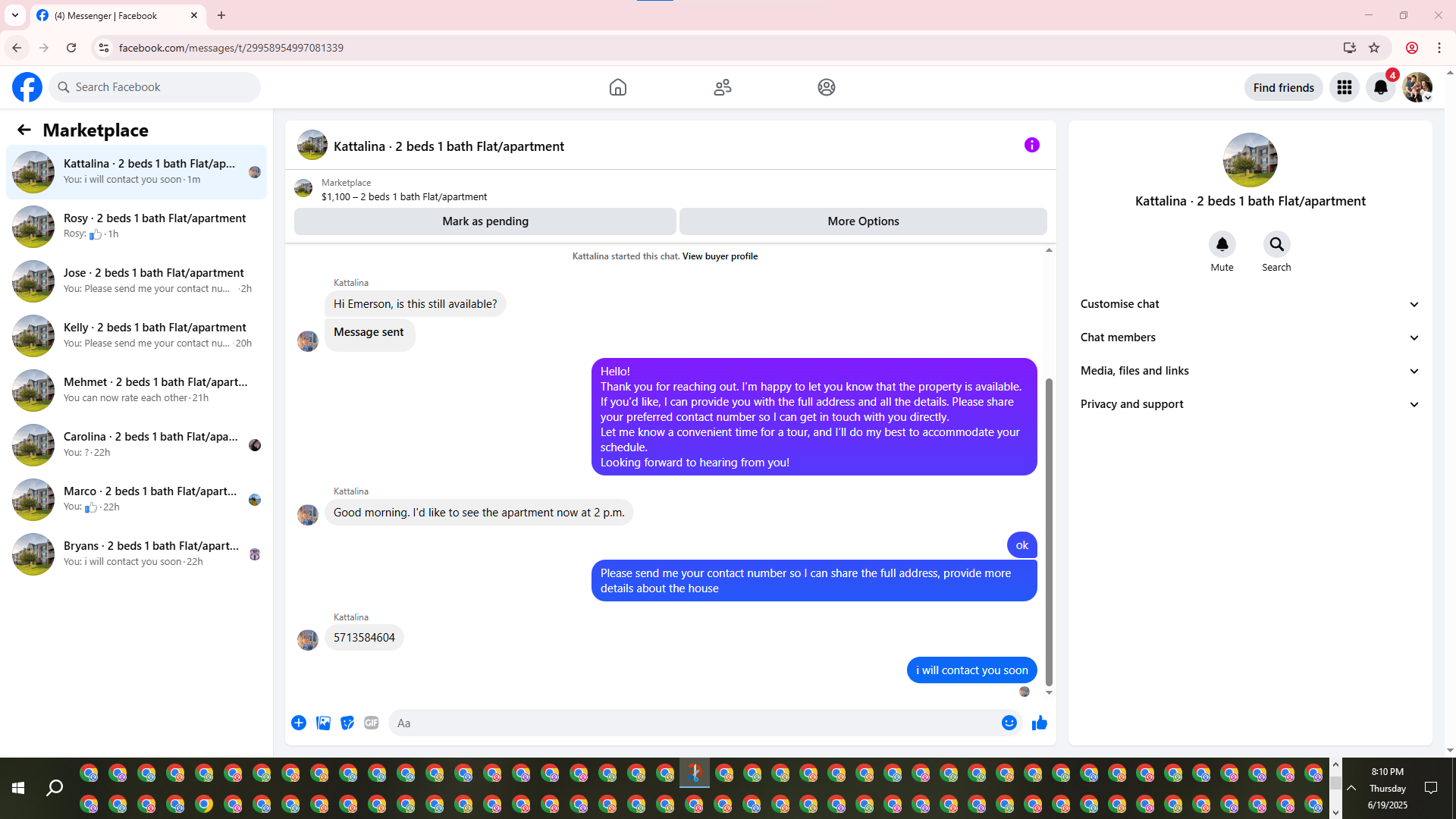
Task: Open the taskbar clock and date
Action: (x=1388, y=789)
